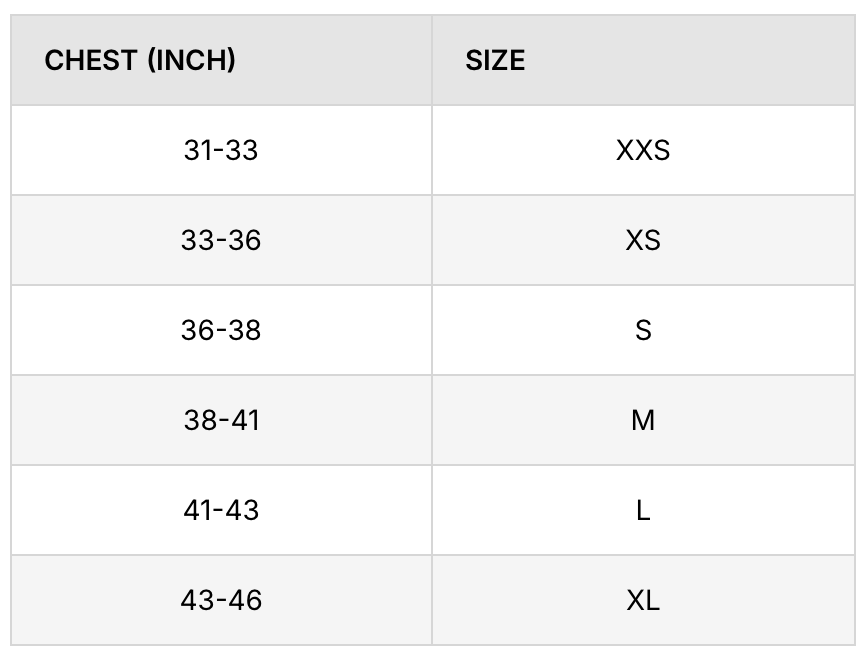Select the XL size cell
Viewport: 868px width, 660px height.
point(643,600)
